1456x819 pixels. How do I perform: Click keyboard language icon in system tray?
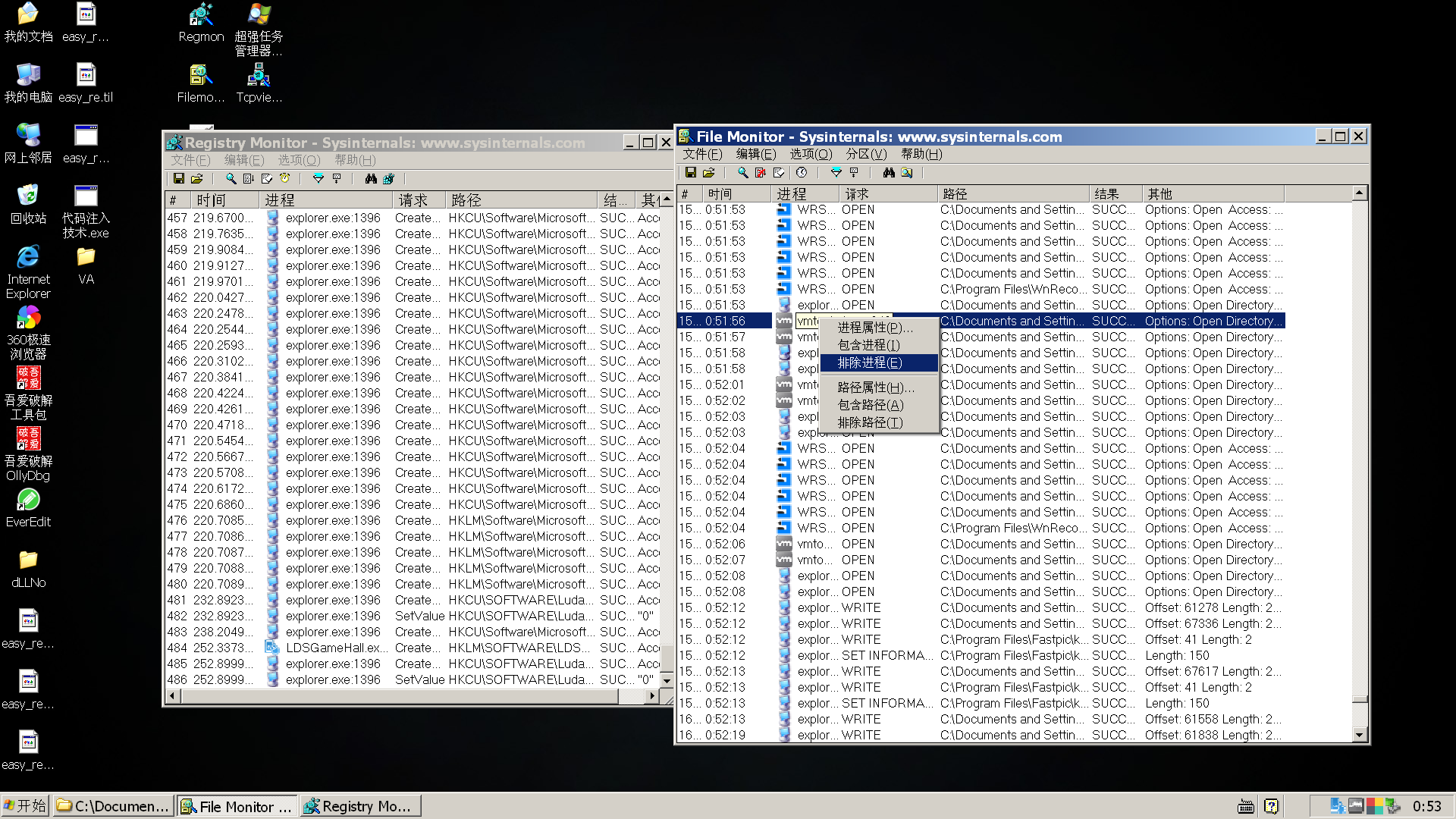(1246, 806)
